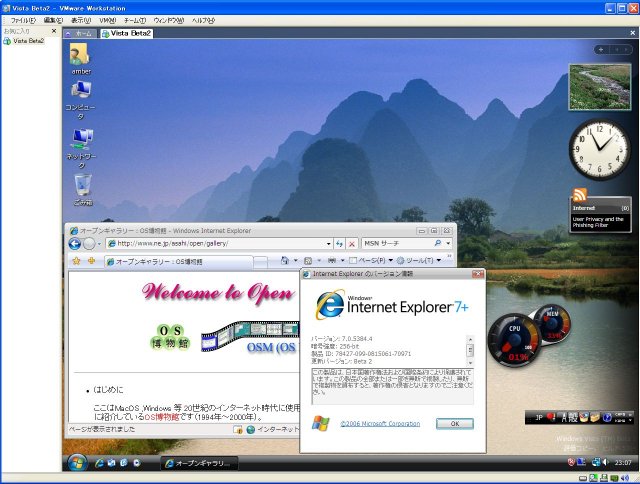This screenshot has width=640, height=484.
Task: Click the slideshow photo gadget
Action: [600, 87]
